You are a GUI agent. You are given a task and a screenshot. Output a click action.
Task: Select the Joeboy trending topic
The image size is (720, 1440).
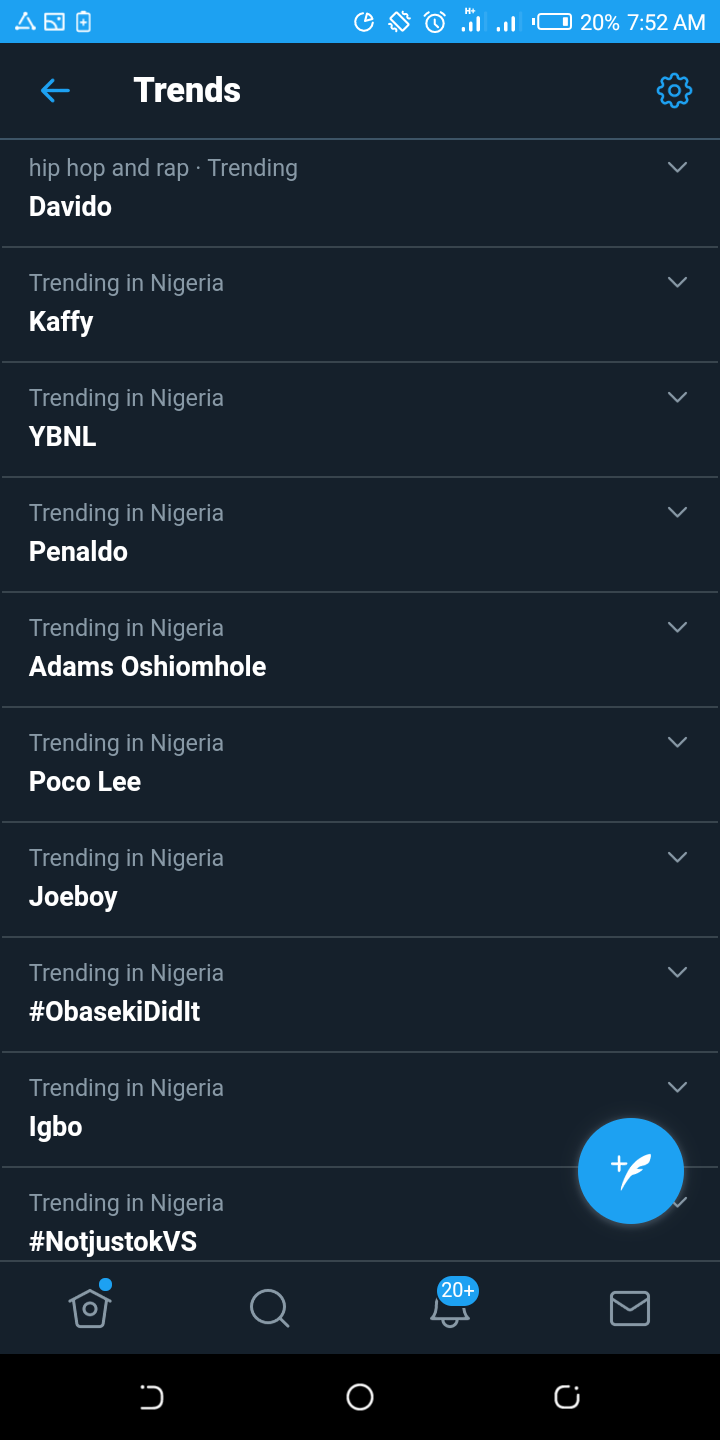click(x=73, y=896)
